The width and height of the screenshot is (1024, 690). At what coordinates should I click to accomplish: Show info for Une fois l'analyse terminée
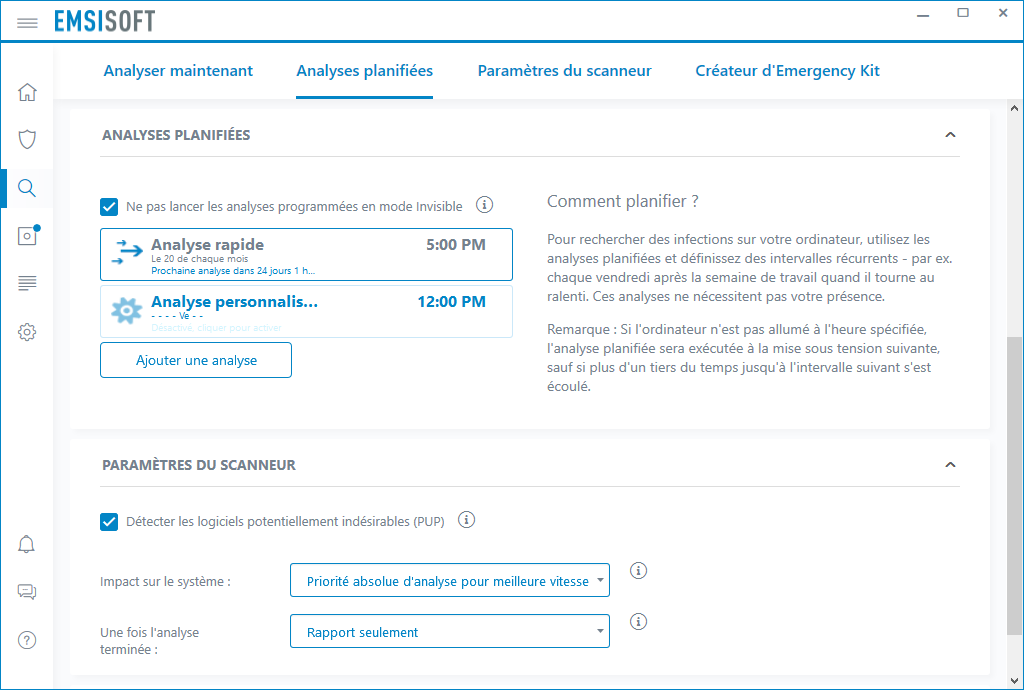coord(638,621)
